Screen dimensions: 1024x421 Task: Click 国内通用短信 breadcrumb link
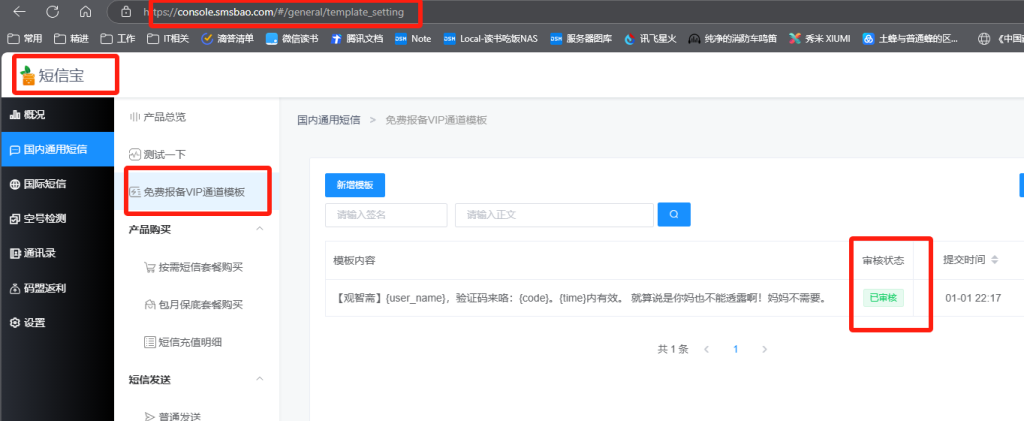(328, 120)
